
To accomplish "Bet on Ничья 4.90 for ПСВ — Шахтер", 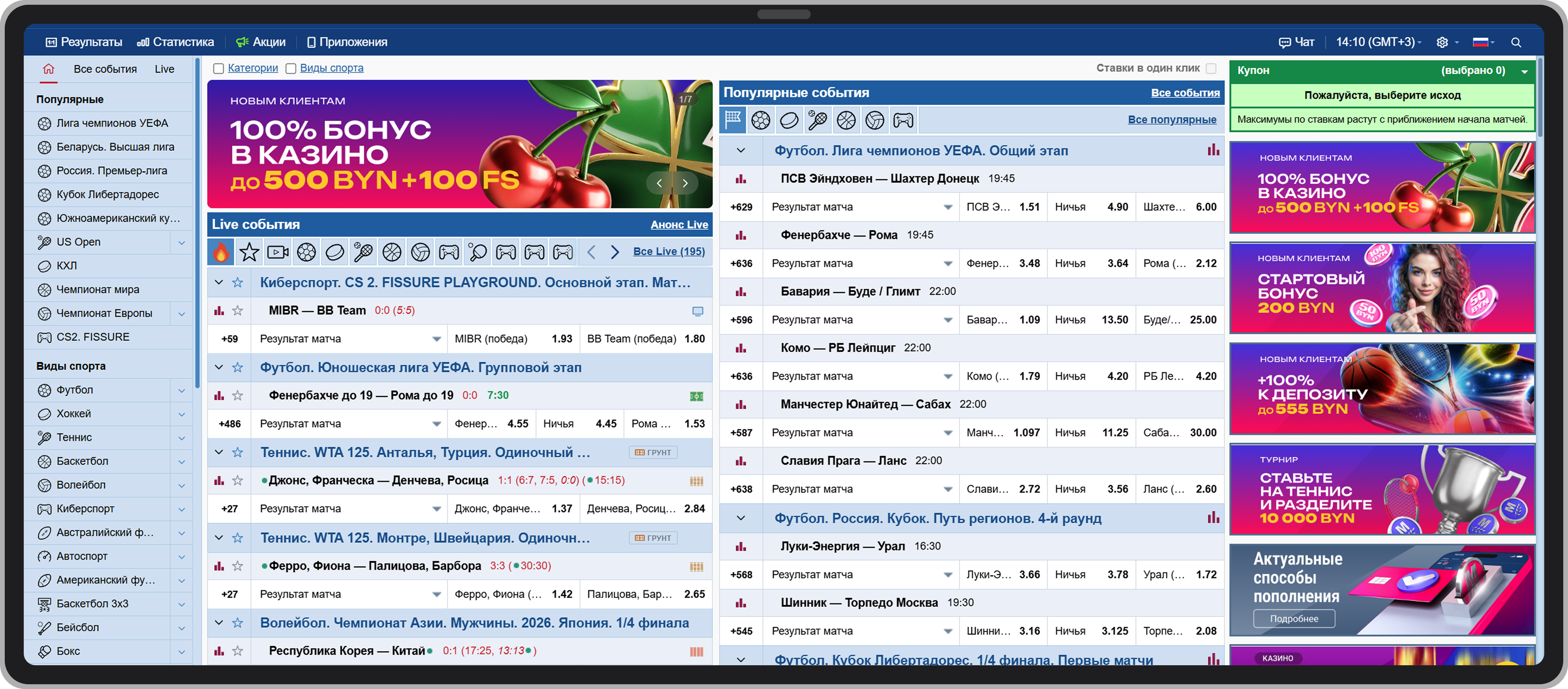I will tap(1091, 207).
